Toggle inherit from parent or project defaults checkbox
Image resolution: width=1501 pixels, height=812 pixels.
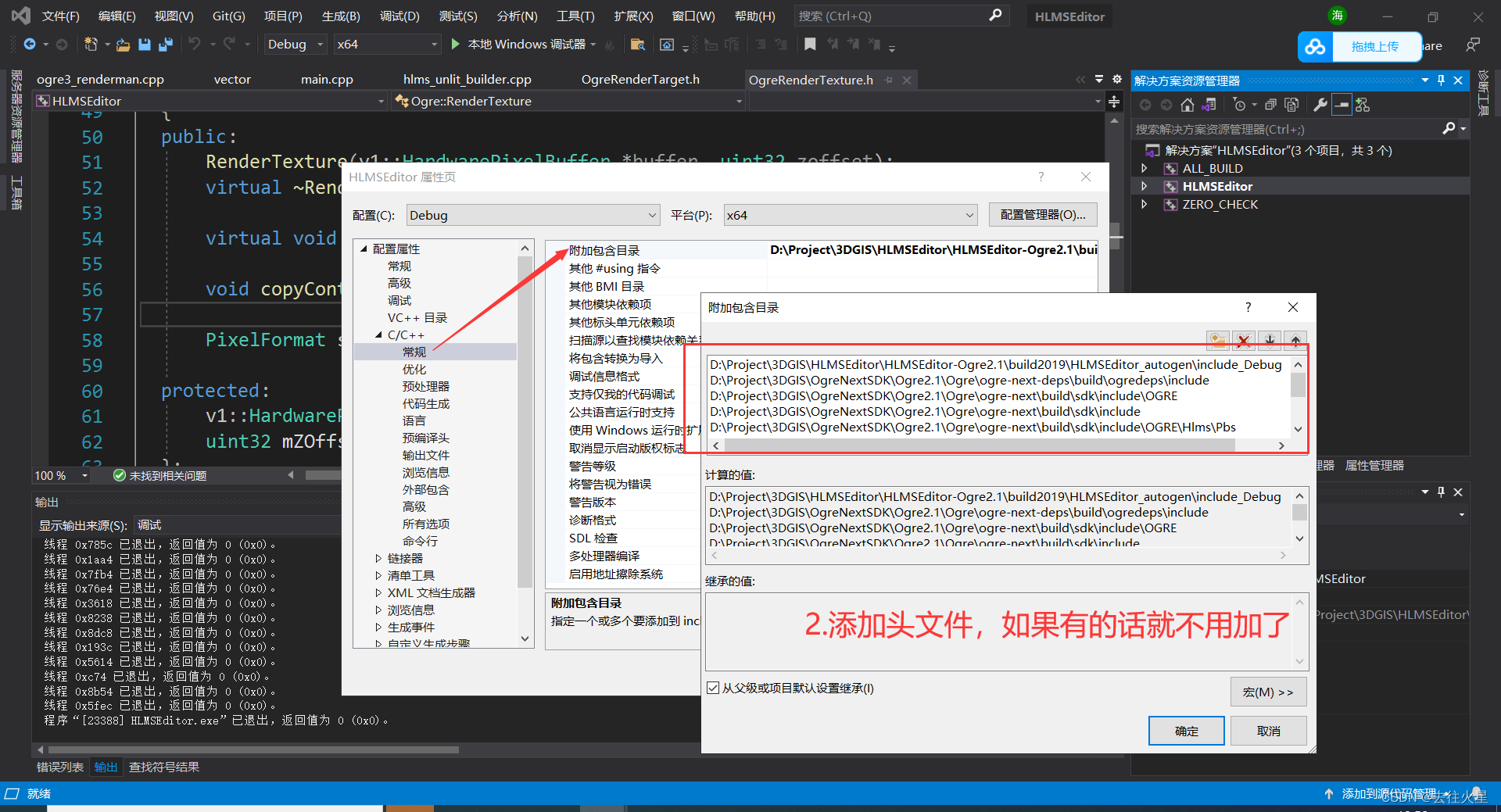pos(713,688)
